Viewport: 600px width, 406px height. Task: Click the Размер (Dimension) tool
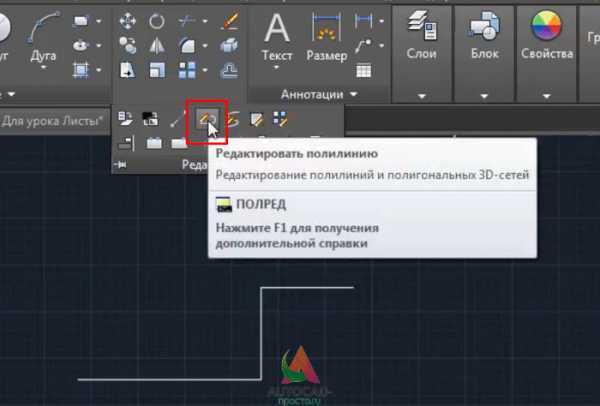[327, 36]
